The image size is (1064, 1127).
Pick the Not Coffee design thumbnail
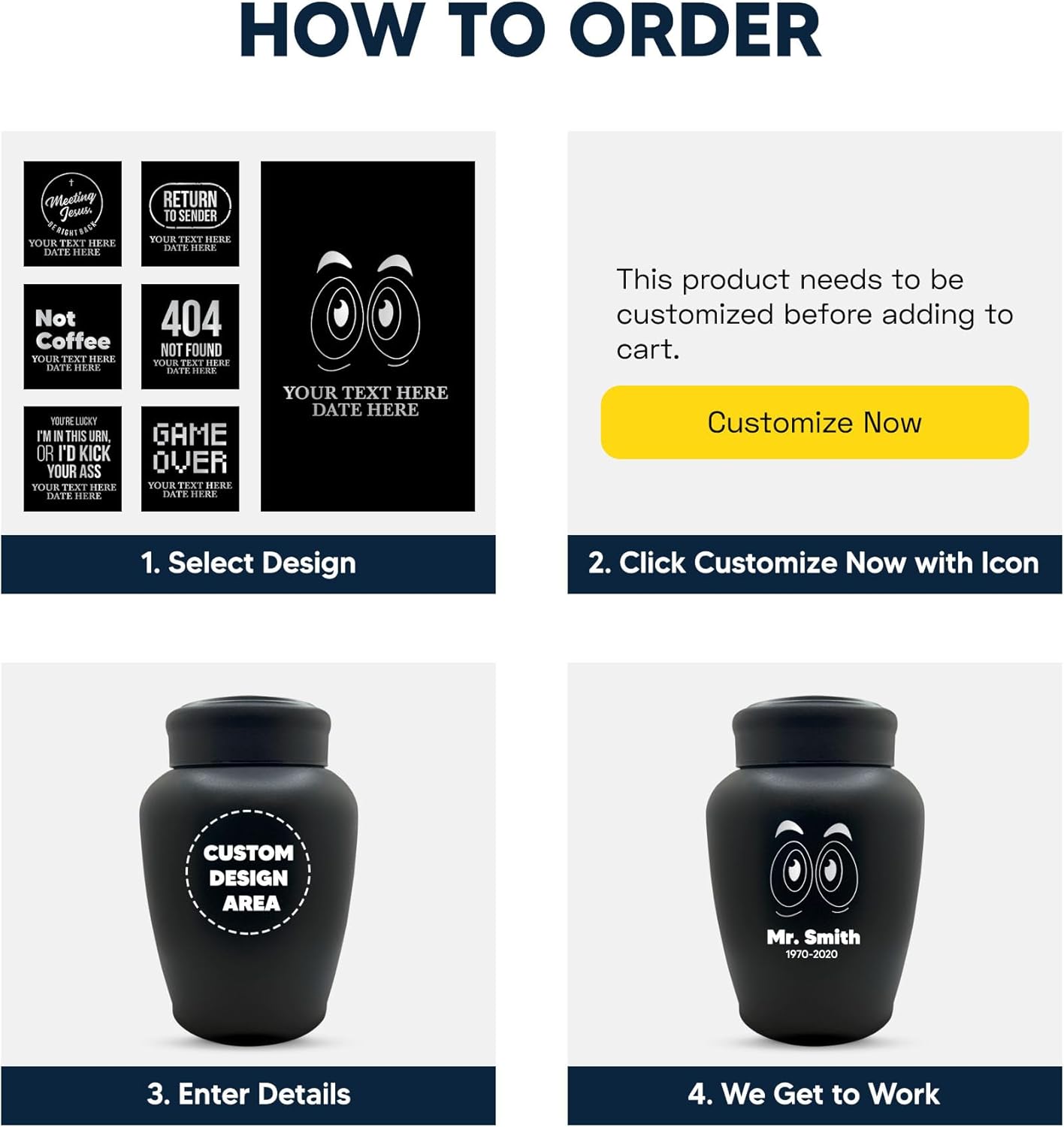point(72,337)
